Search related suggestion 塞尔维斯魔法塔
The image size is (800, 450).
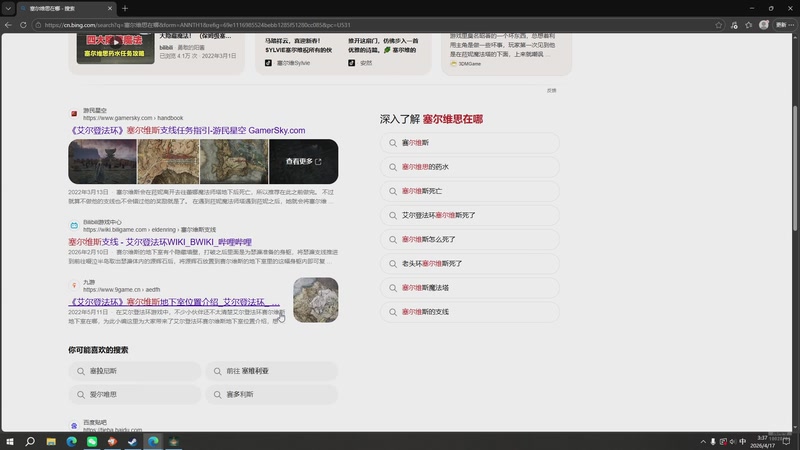(x=469, y=288)
